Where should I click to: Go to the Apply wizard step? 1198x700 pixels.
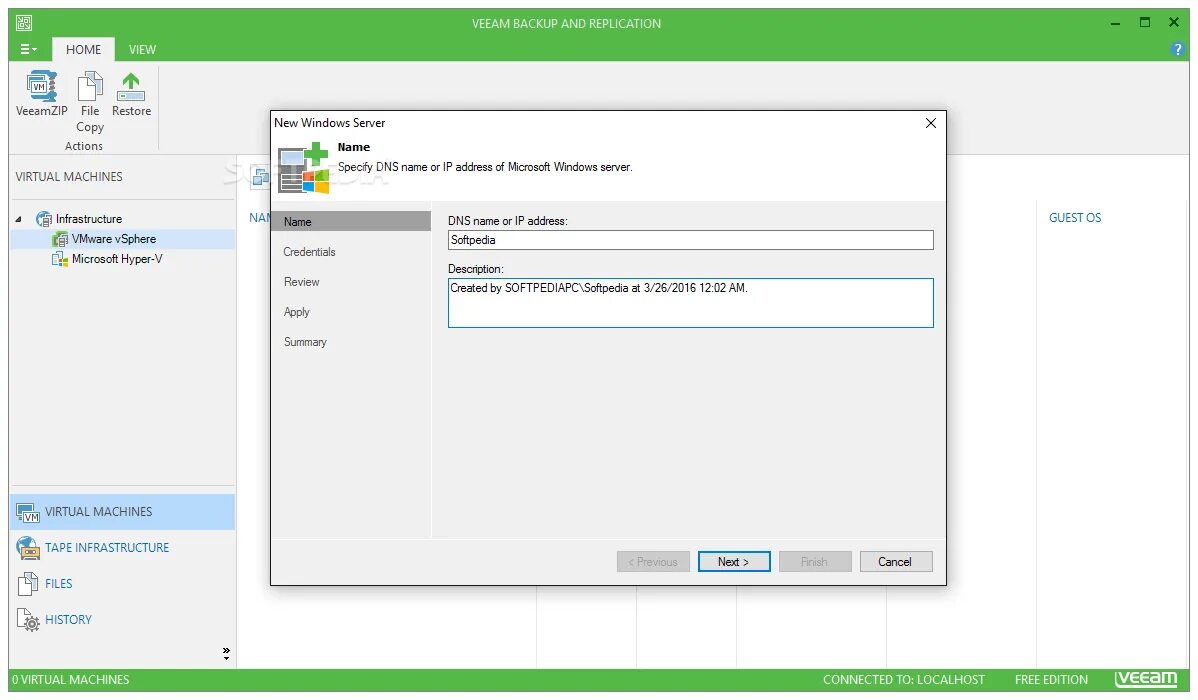296,312
